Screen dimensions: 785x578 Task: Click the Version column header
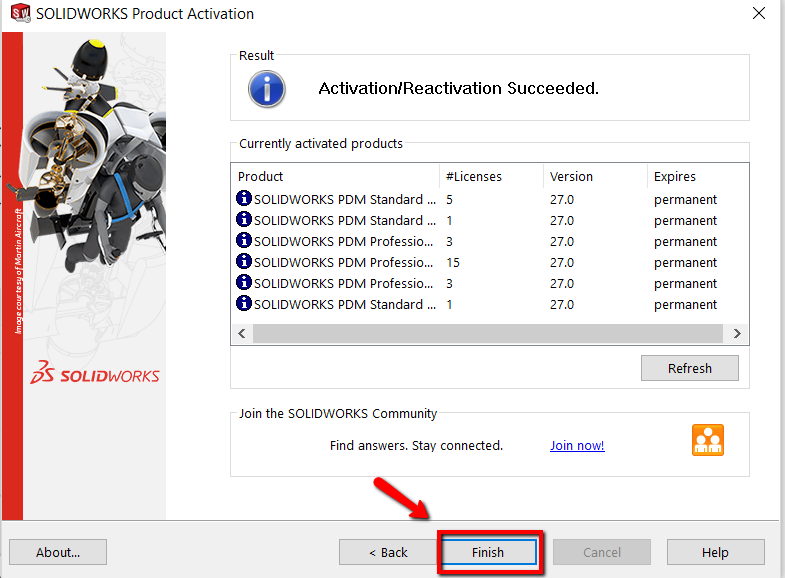[595, 176]
